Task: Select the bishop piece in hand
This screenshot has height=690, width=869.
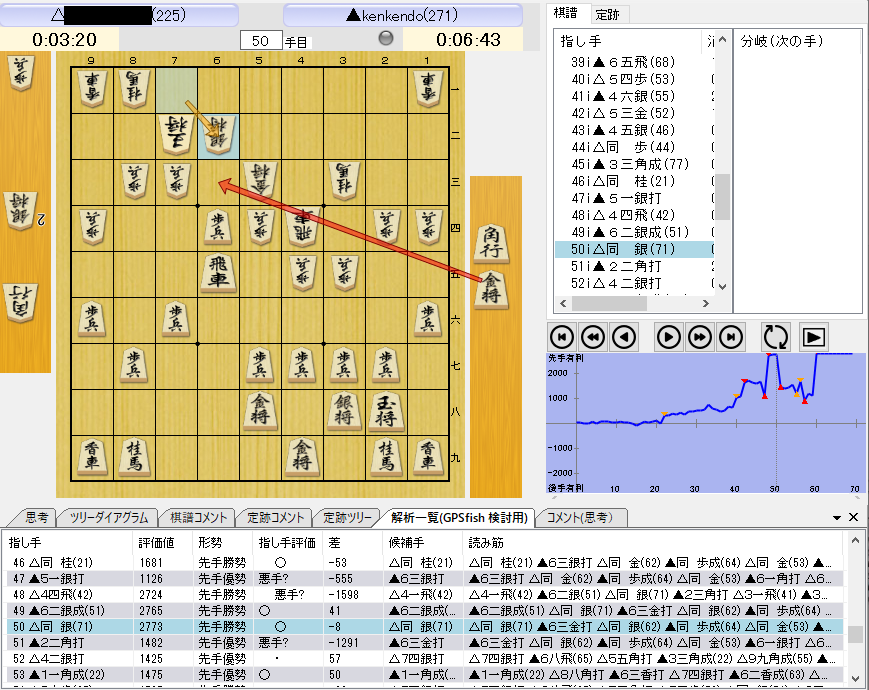Action: point(491,243)
